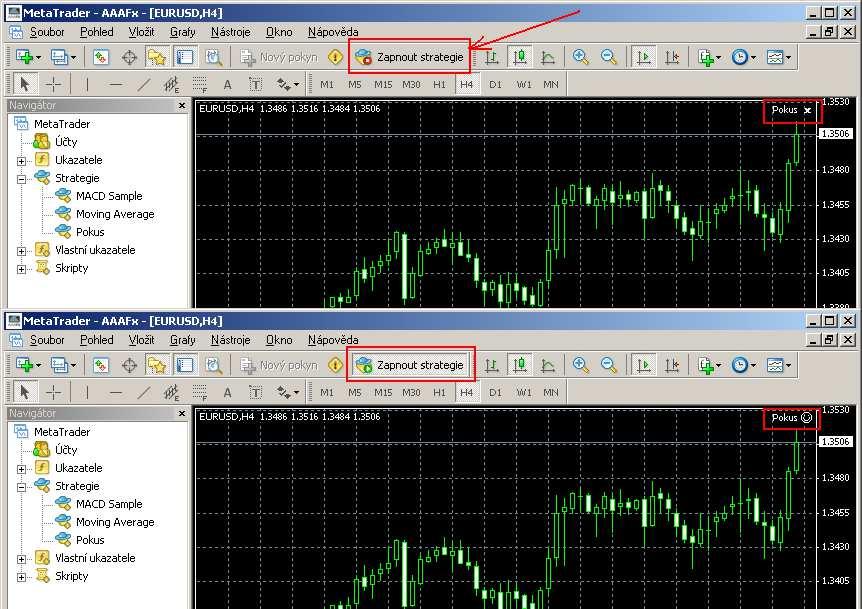The image size is (862, 609).
Task: Switch to bar chart icon in upper window
Action: (x=492, y=57)
